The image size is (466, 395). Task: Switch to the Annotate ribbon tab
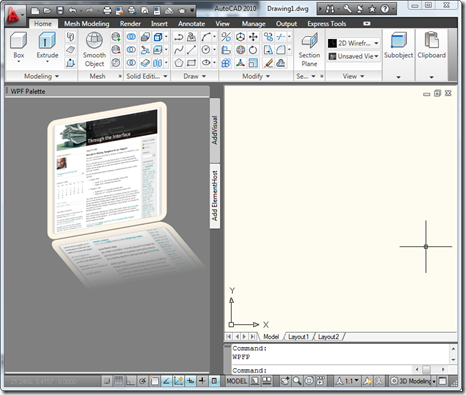pyautogui.click(x=191, y=24)
